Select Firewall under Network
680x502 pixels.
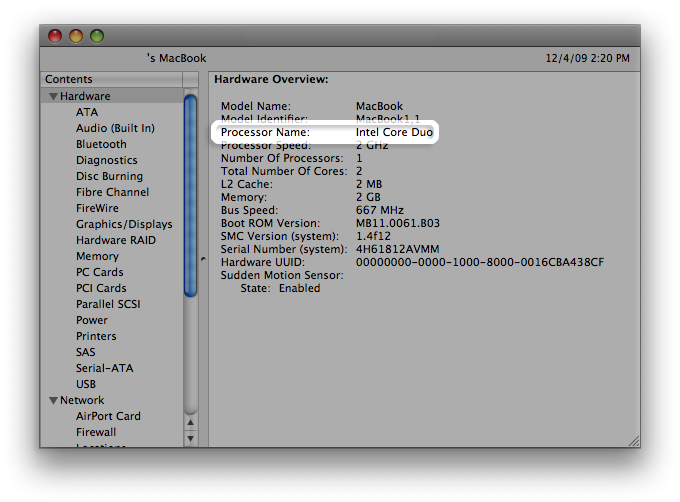click(96, 432)
